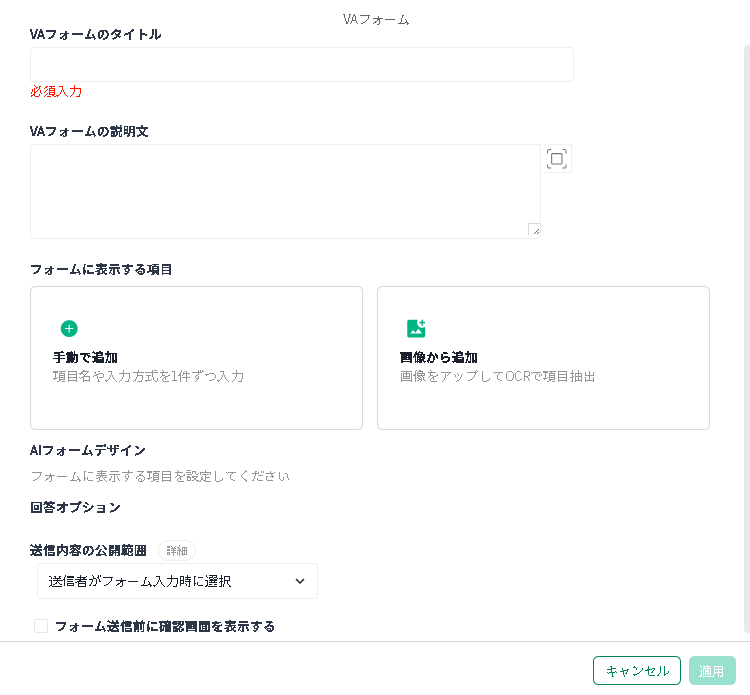750x695 pixels.
Task: Select the 手動で追加 card
Action: point(197,358)
